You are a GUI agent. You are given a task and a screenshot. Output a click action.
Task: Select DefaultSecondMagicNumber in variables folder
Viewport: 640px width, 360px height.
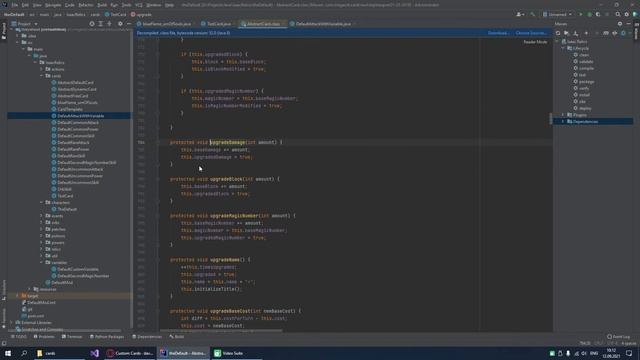[83, 276]
